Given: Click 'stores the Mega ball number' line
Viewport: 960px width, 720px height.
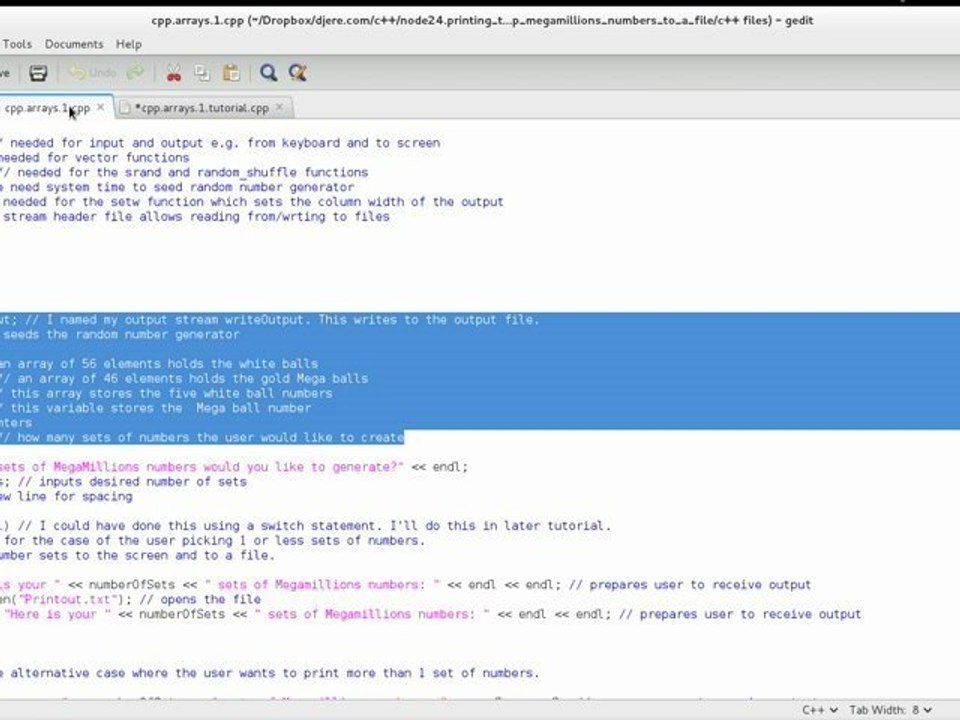Looking at the screenshot, I should (x=156, y=408).
